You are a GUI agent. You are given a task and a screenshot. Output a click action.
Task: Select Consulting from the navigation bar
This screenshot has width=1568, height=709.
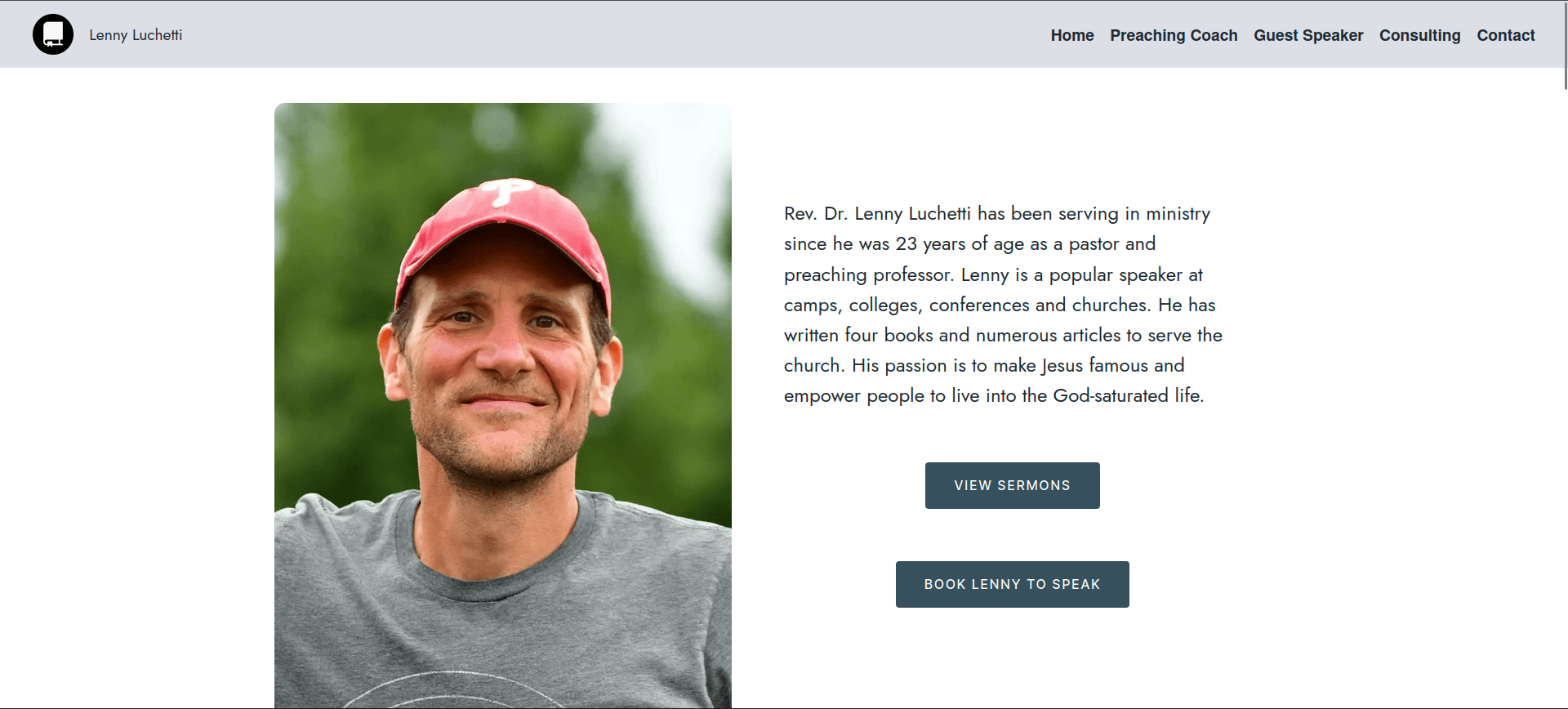pos(1419,35)
